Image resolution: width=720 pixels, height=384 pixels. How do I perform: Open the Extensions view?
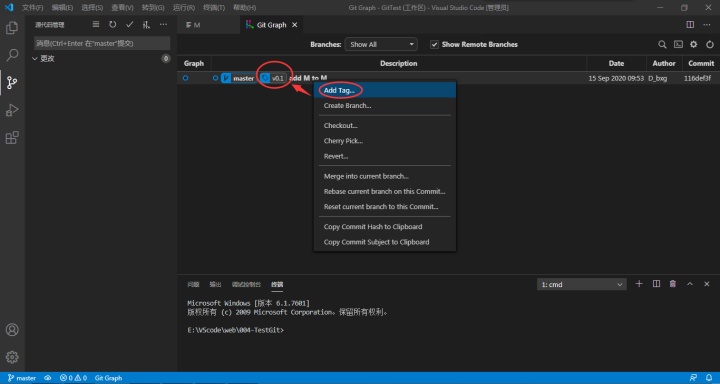click(12, 138)
